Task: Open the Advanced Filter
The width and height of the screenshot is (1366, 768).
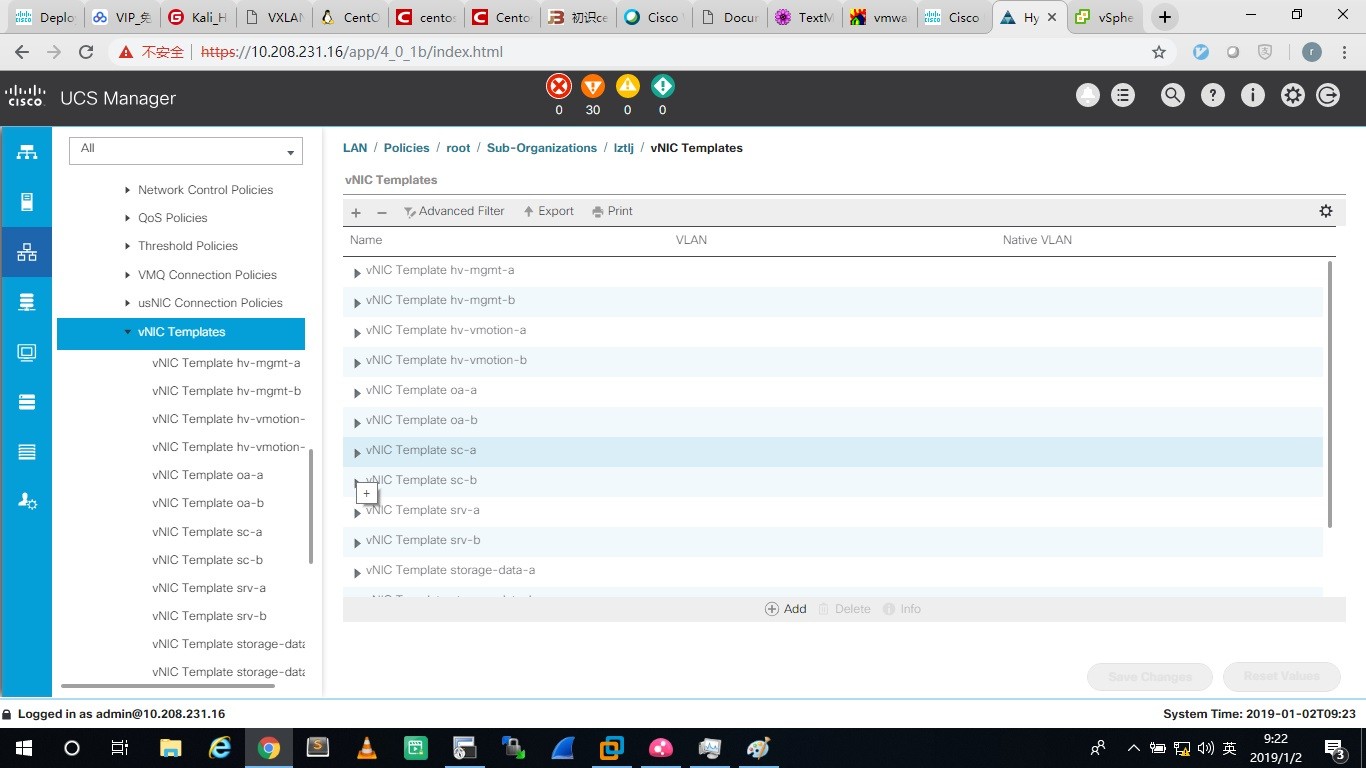Action: tap(454, 211)
